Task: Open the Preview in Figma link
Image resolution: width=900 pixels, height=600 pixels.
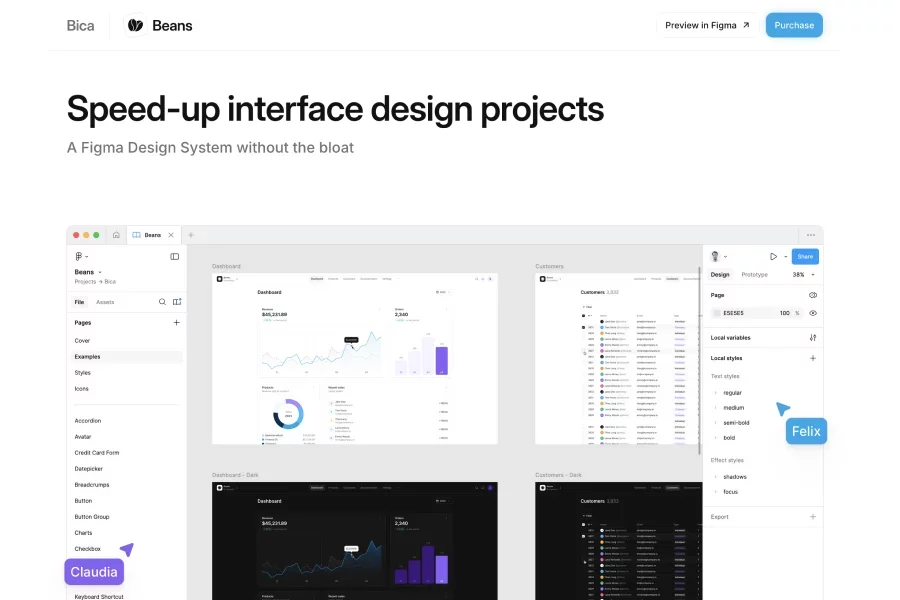Action: (x=707, y=25)
